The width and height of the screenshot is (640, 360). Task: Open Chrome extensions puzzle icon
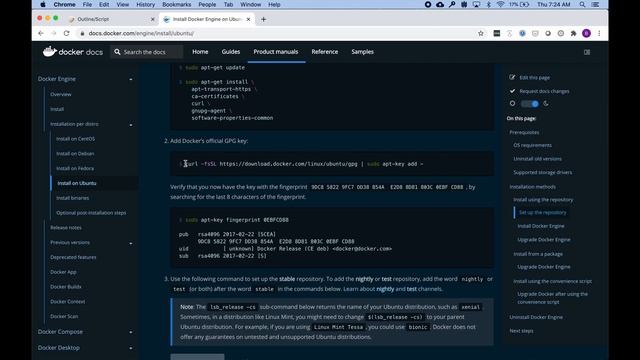573,33
